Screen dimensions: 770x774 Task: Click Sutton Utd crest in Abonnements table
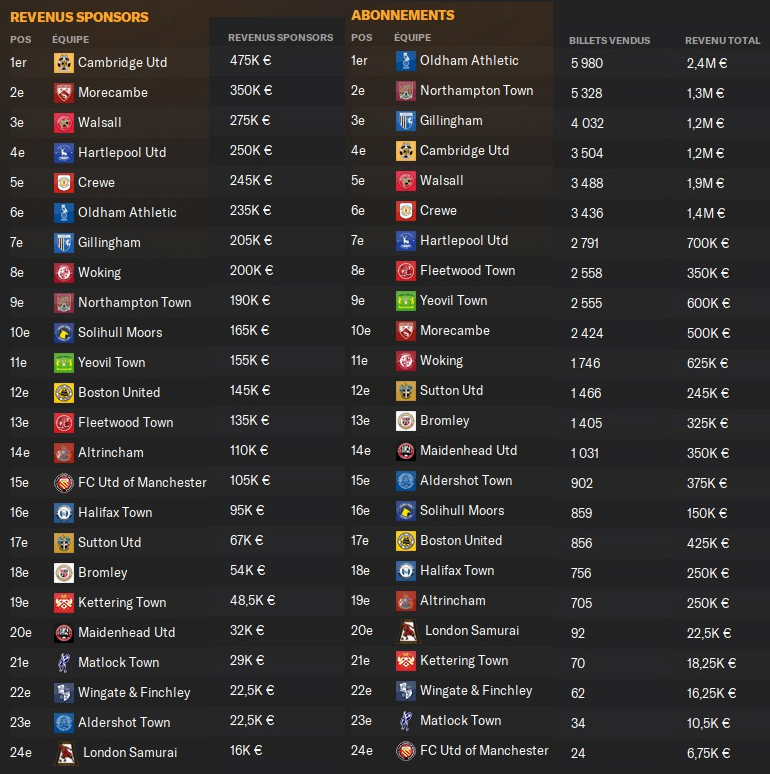pyautogui.click(x=406, y=391)
